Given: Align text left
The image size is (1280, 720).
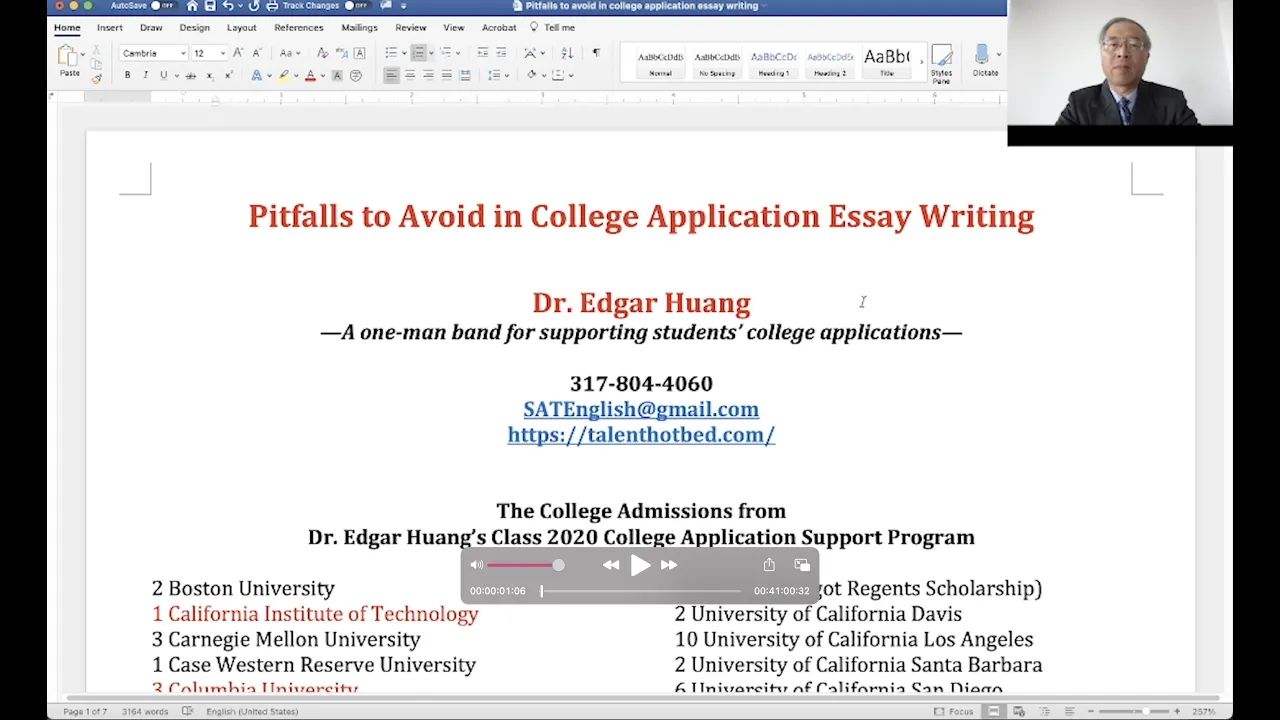Looking at the screenshot, I should tap(391, 75).
